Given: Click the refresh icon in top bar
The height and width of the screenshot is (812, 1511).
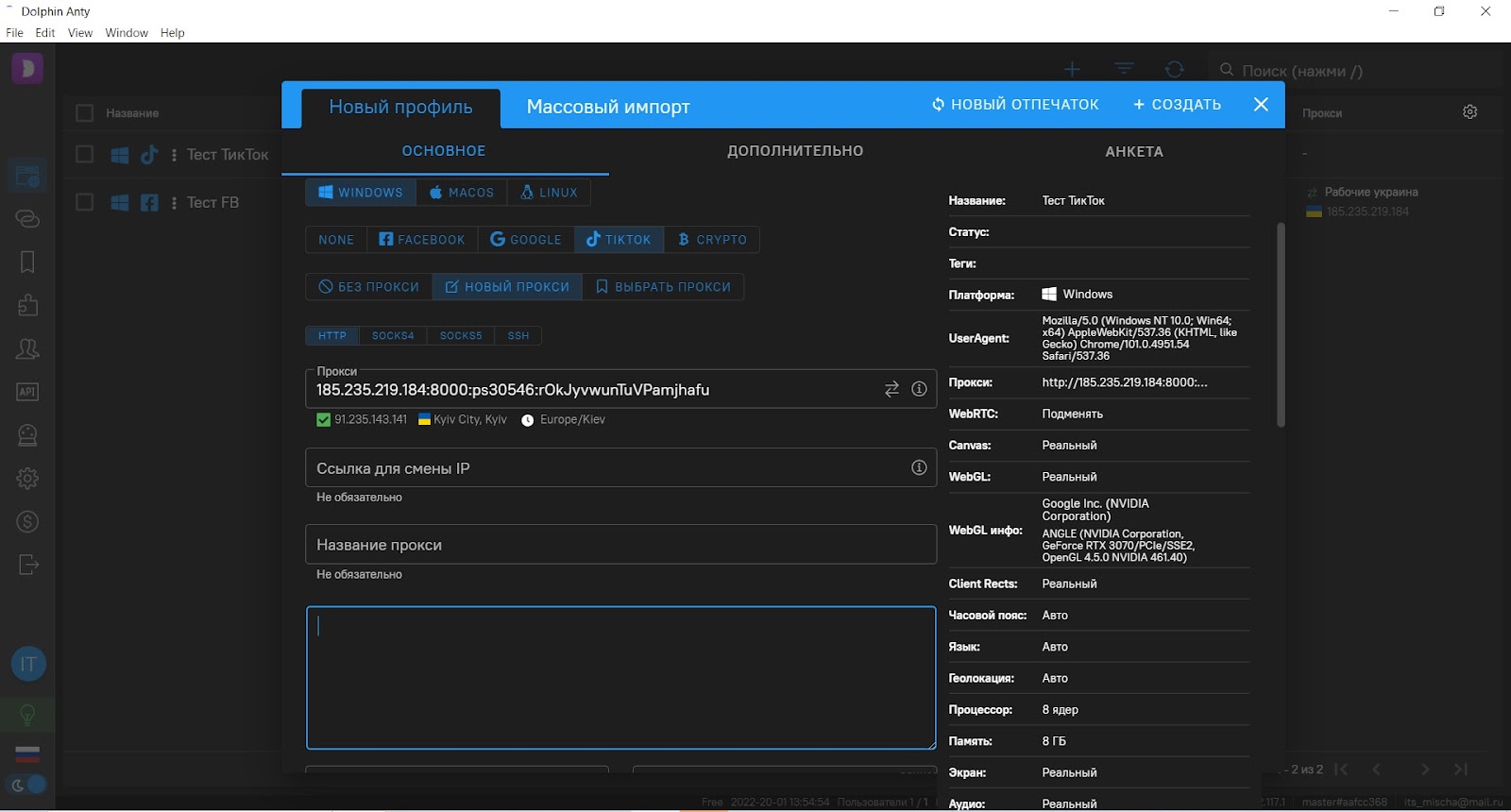Looking at the screenshot, I should [1175, 69].
